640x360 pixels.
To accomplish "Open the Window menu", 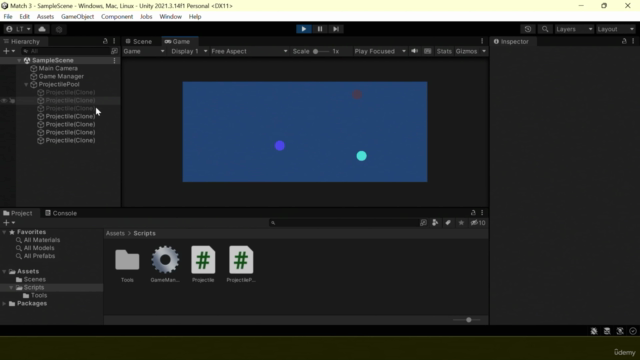I will pyautogui.click(x=170, y=16).
